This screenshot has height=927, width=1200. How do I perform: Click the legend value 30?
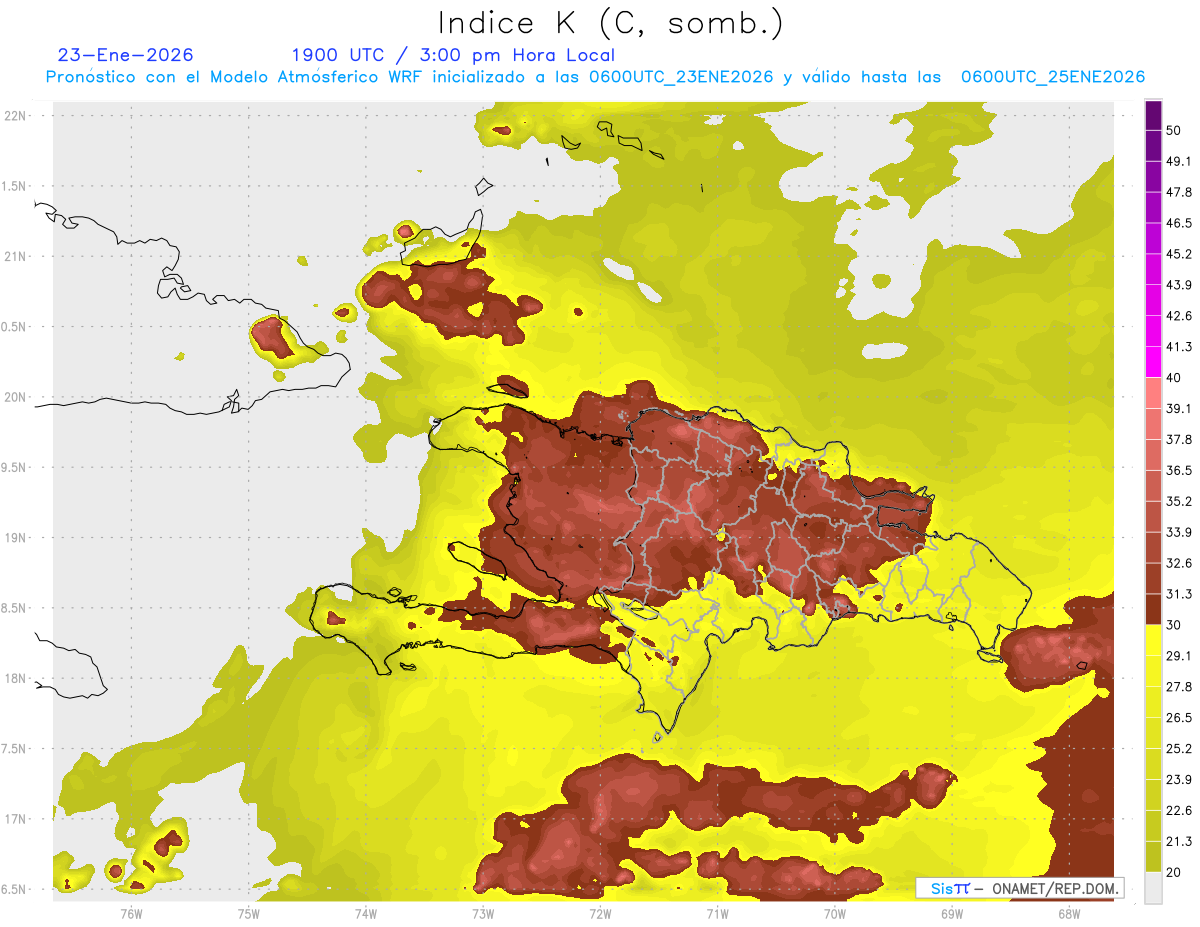[x=1175, y=625]
